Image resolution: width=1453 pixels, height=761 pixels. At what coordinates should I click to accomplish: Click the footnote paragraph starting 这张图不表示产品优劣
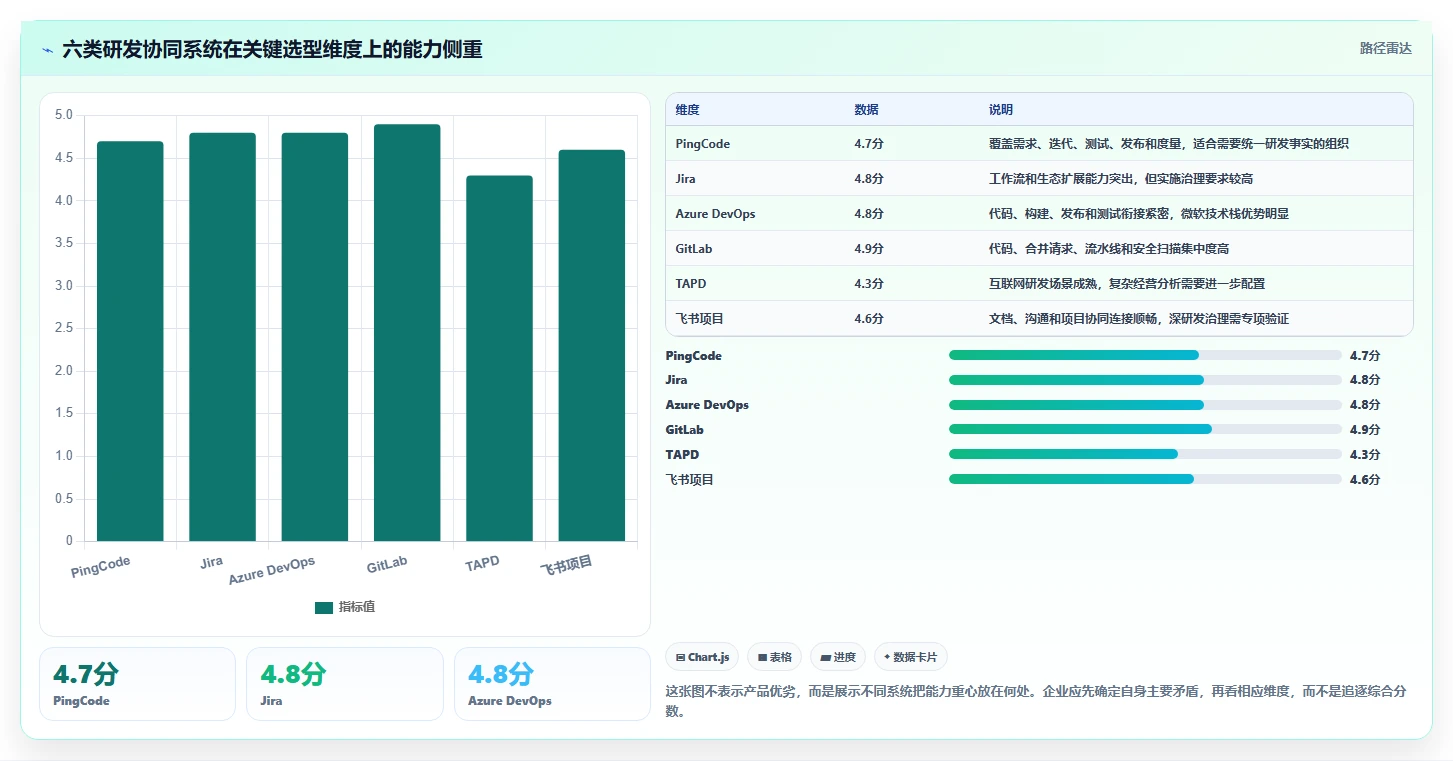pos(1036,701)
